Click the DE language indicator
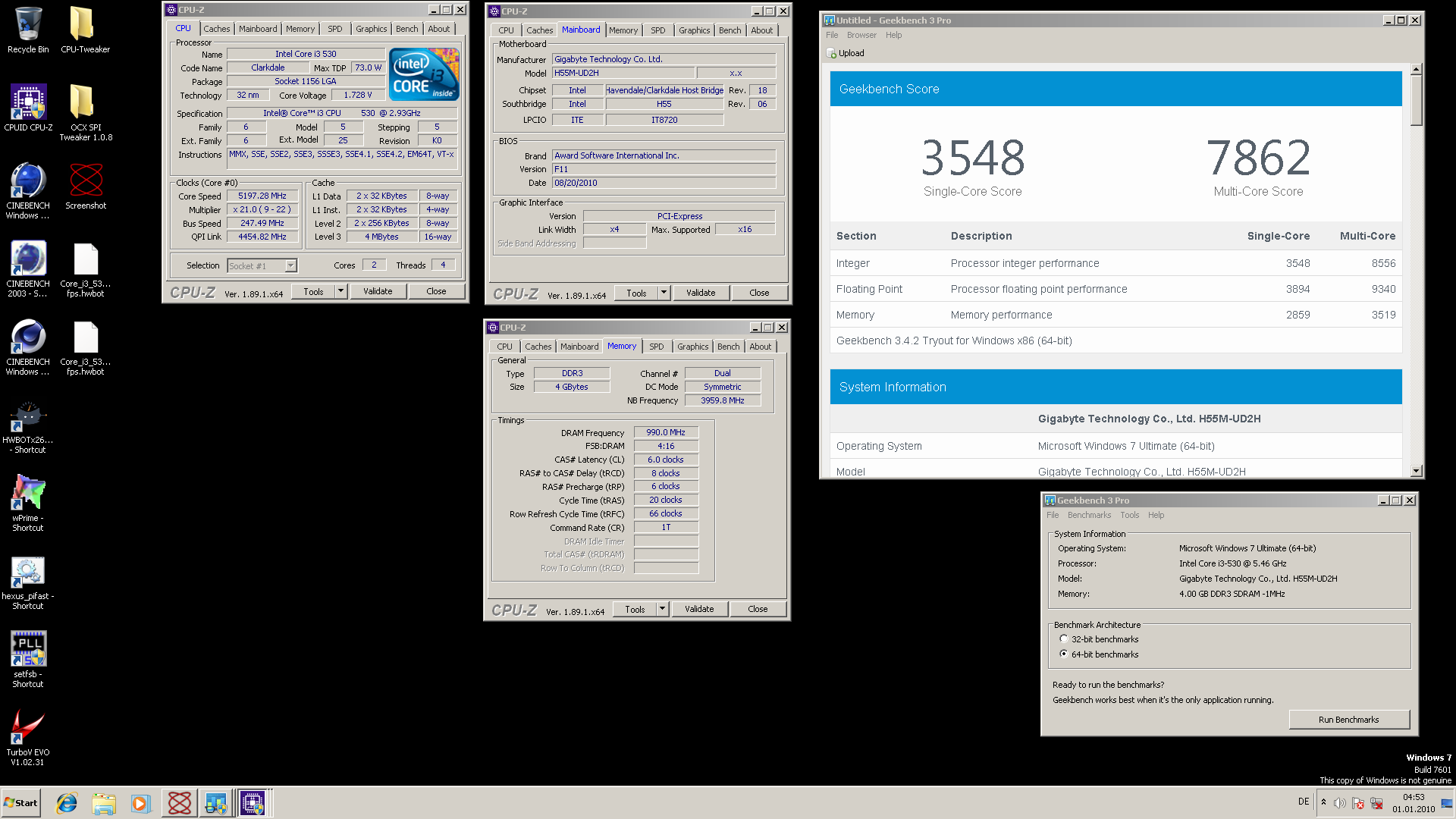This screenshot has height=819, width=1456. [1303, 802]
